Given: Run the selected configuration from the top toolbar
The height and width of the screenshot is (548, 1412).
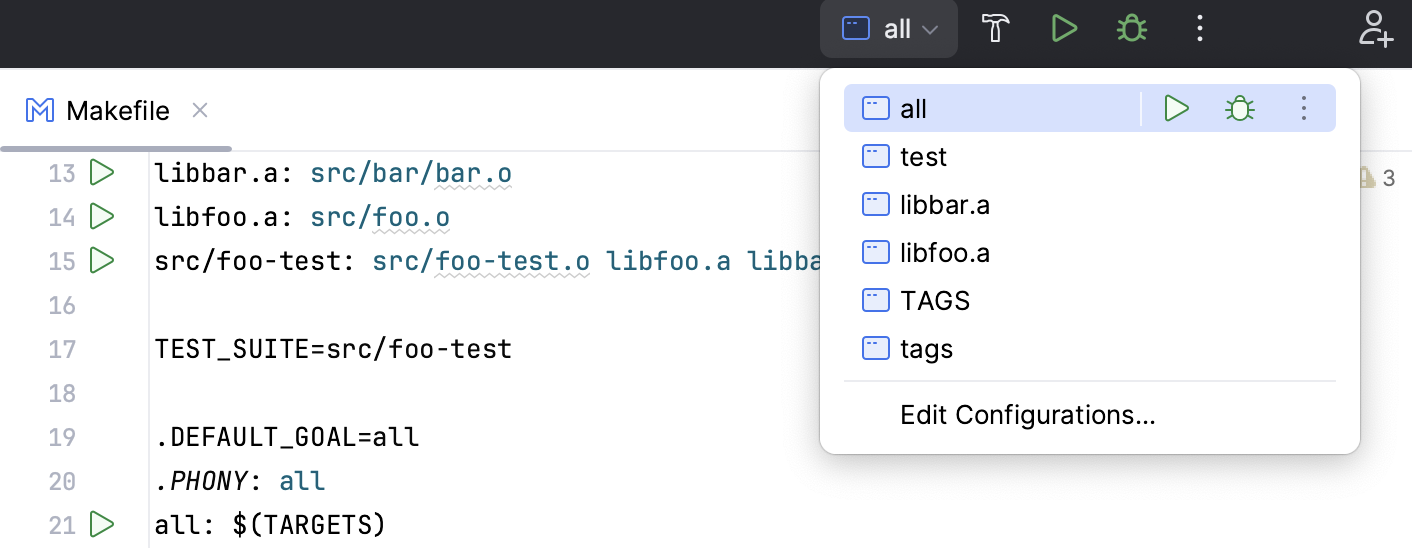Looking at the screenshot, I should pos(1064,29).
